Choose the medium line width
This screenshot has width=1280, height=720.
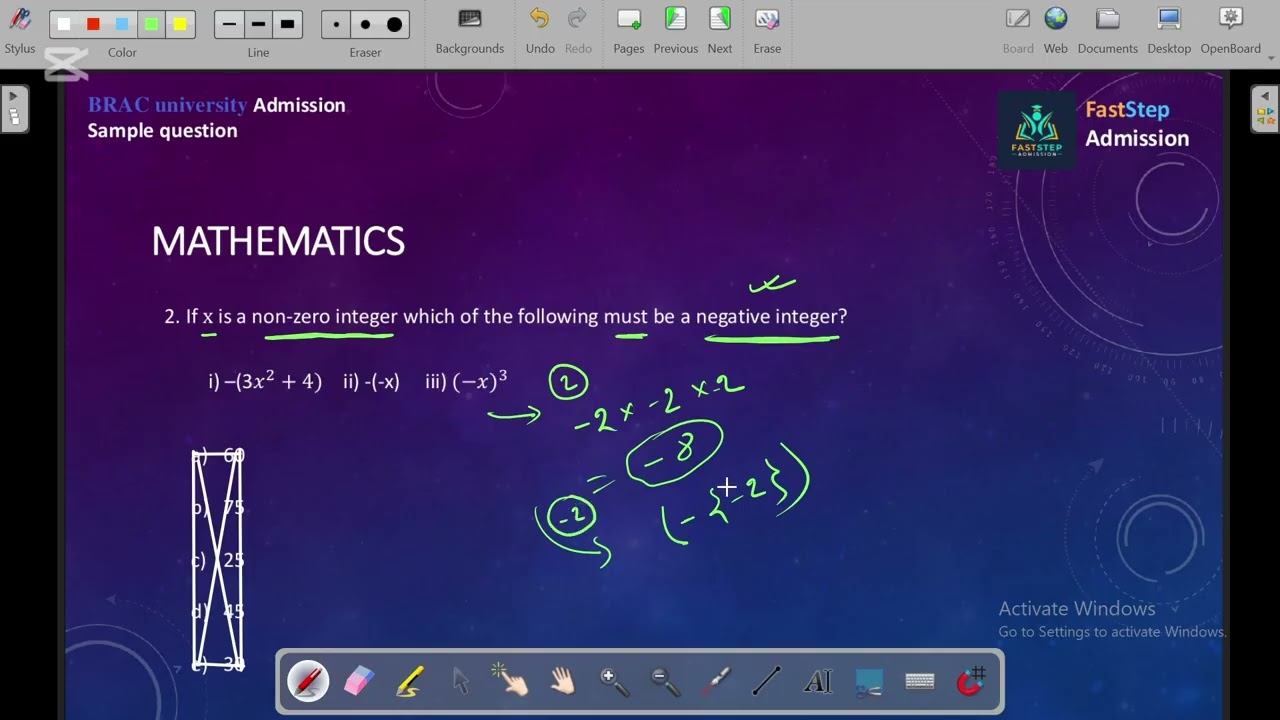[259, 24]
